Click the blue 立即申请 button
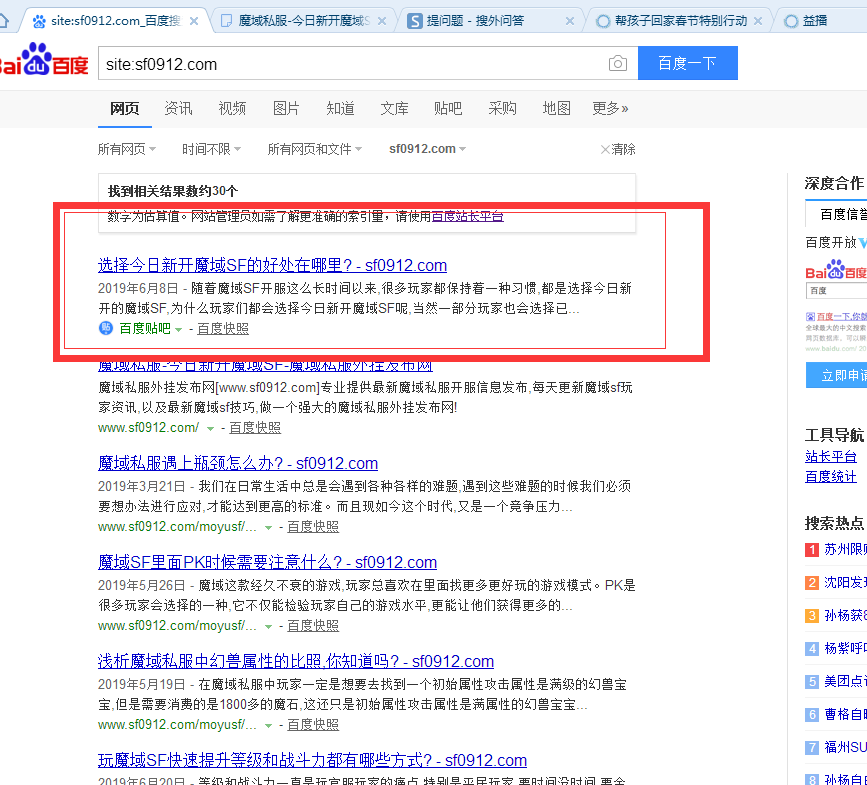 pos(836,375)
